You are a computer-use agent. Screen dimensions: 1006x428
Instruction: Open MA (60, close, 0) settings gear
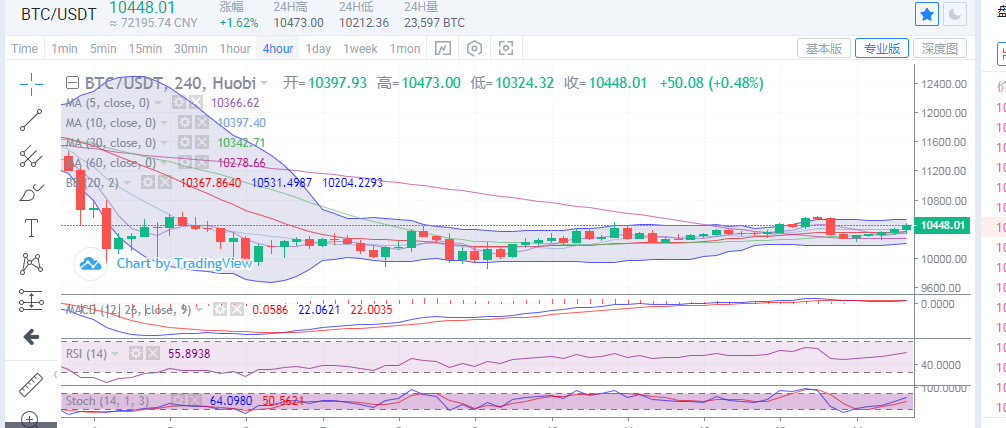click(185, 162)
